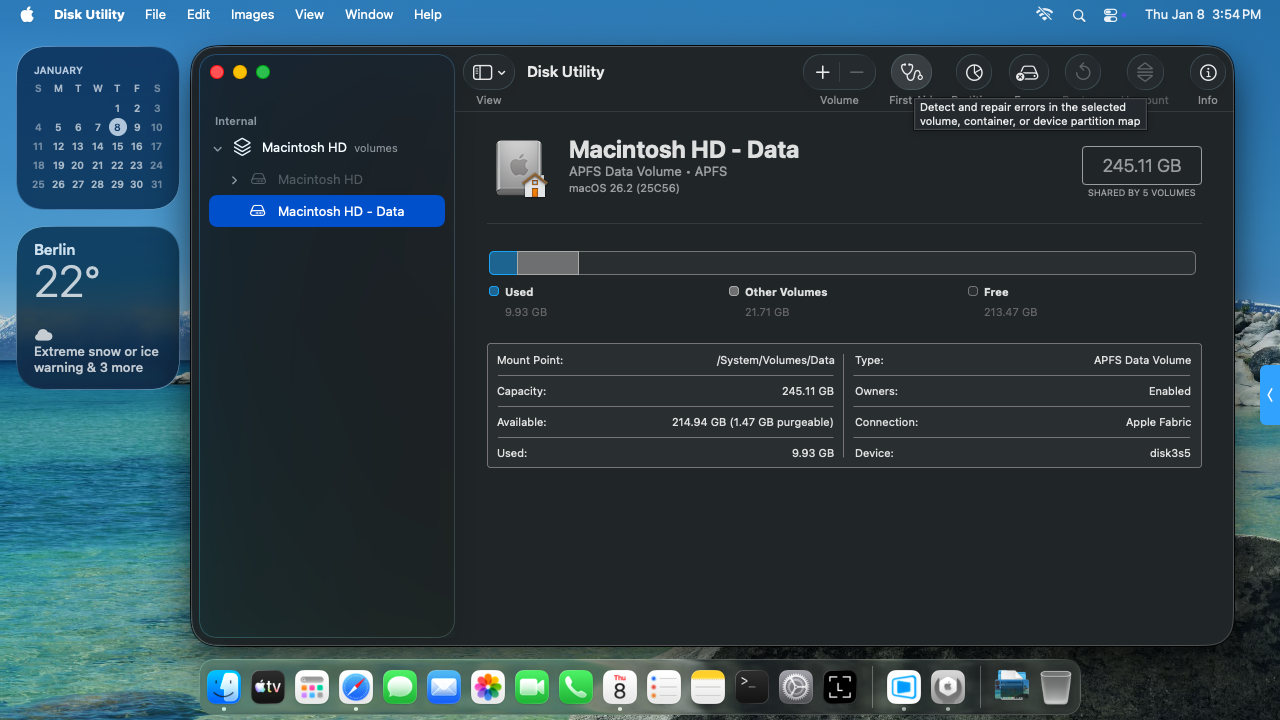Viewport: 1280px width, 720px height.
Task: Click the Erase toolbar icon
Action: click(1027, 72)
